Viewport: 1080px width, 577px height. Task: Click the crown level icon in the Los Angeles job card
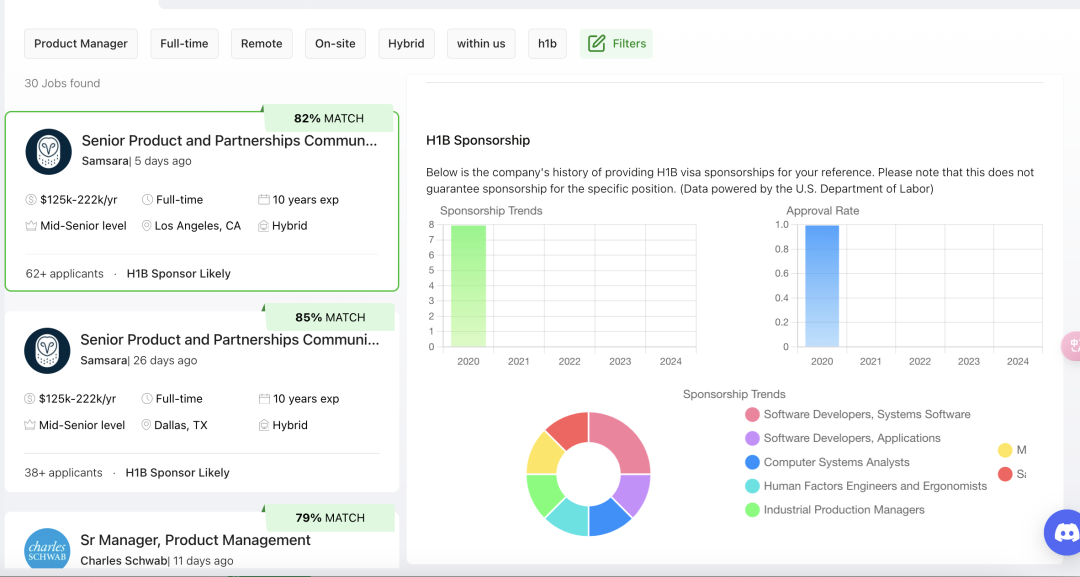[x=31, y=226]
